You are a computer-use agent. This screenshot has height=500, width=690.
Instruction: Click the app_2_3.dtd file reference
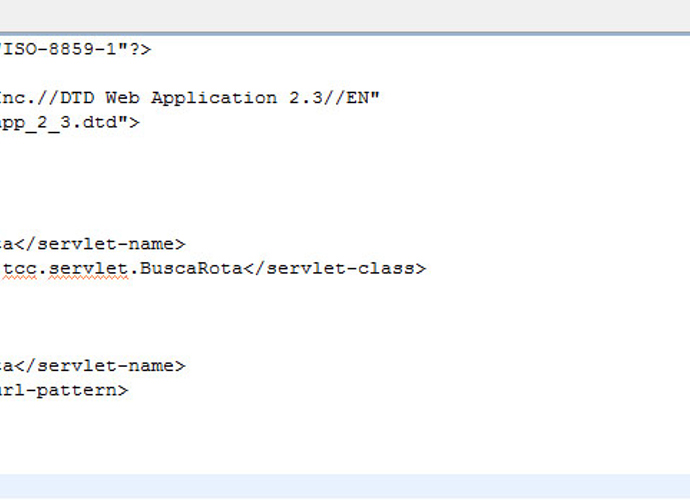58,123
